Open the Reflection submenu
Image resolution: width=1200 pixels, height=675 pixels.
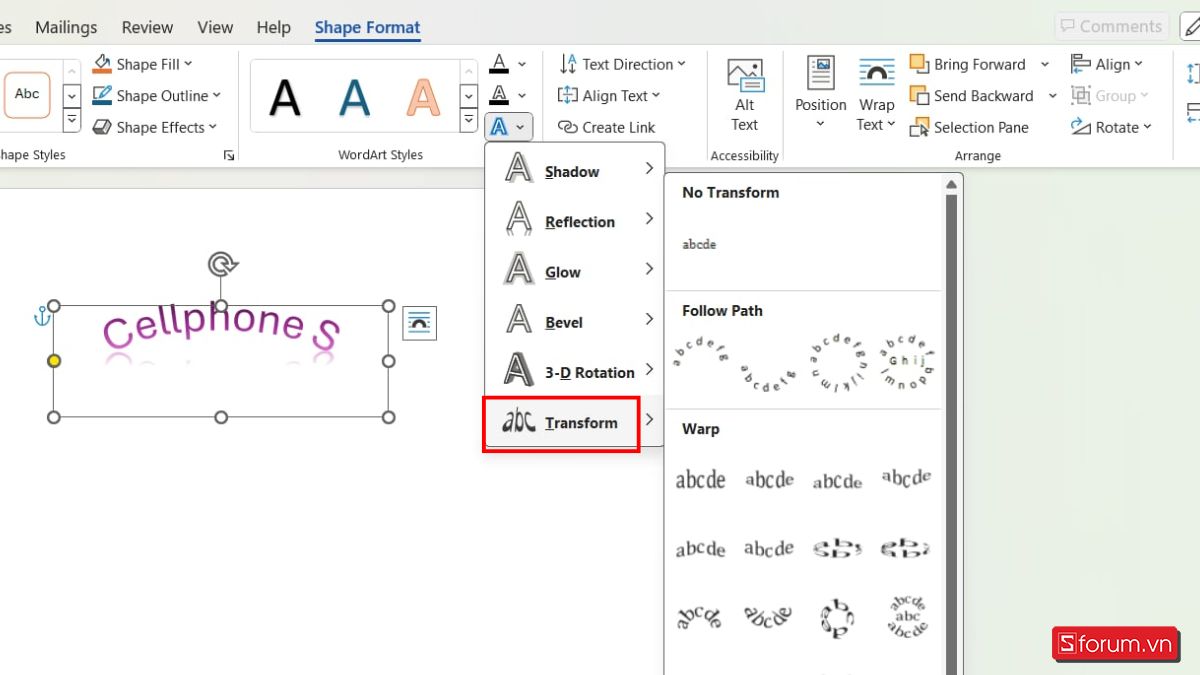tap(575, 221)
